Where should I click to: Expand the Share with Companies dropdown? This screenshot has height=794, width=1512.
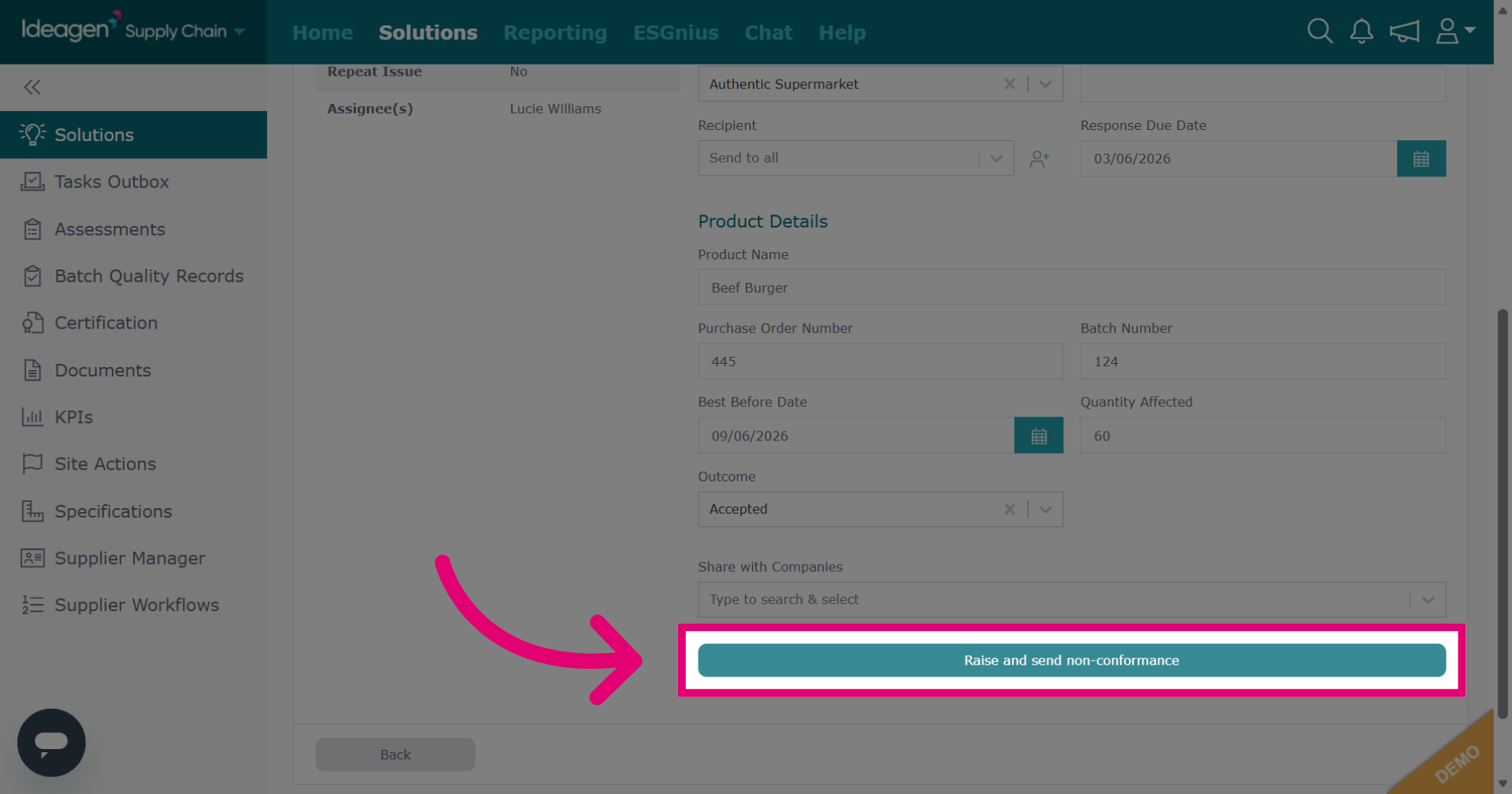tap(1428, 599)
